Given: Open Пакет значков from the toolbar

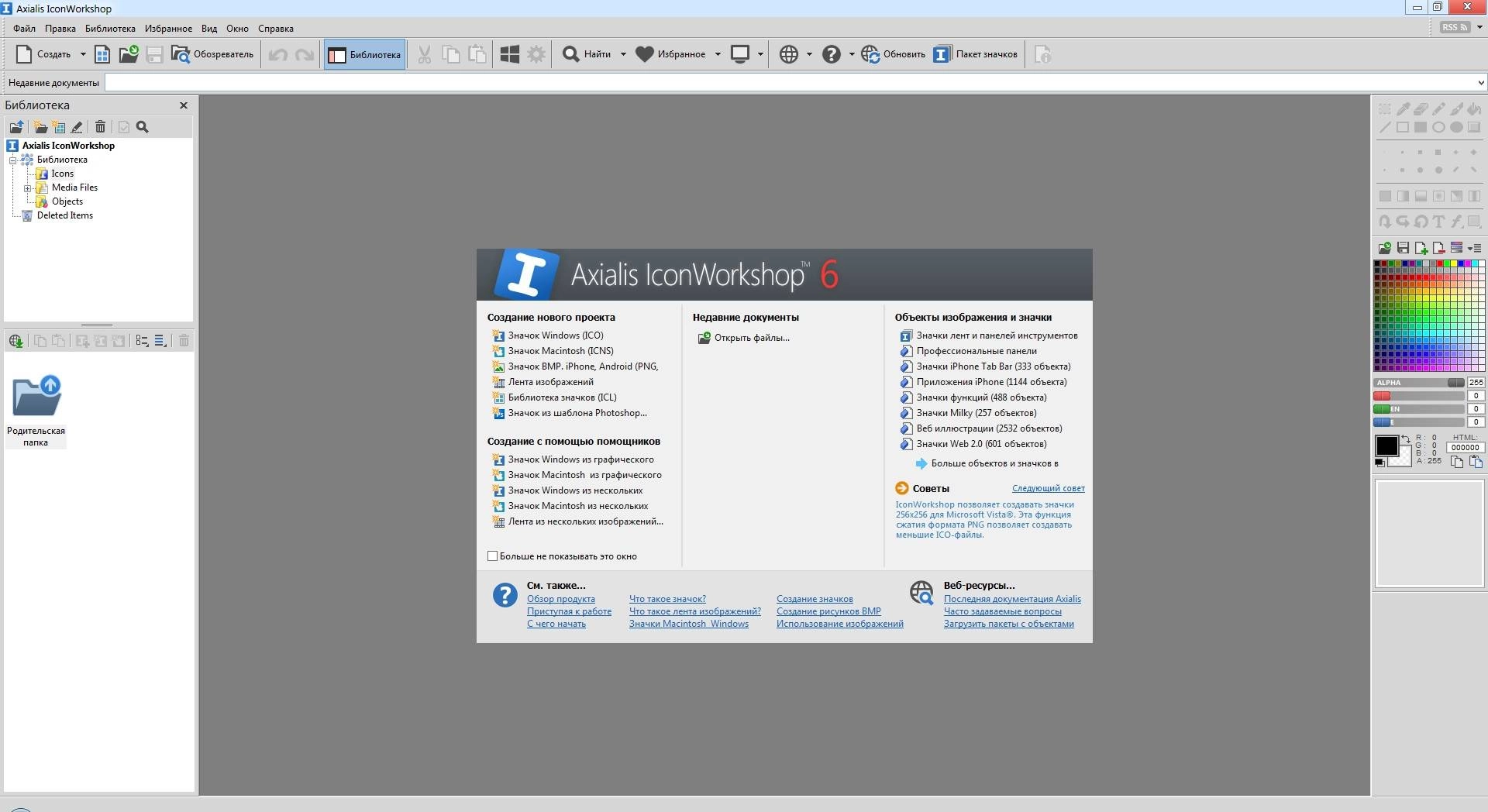Looking at the screenshot, I should pyautogui.click(x=975, y=54).
